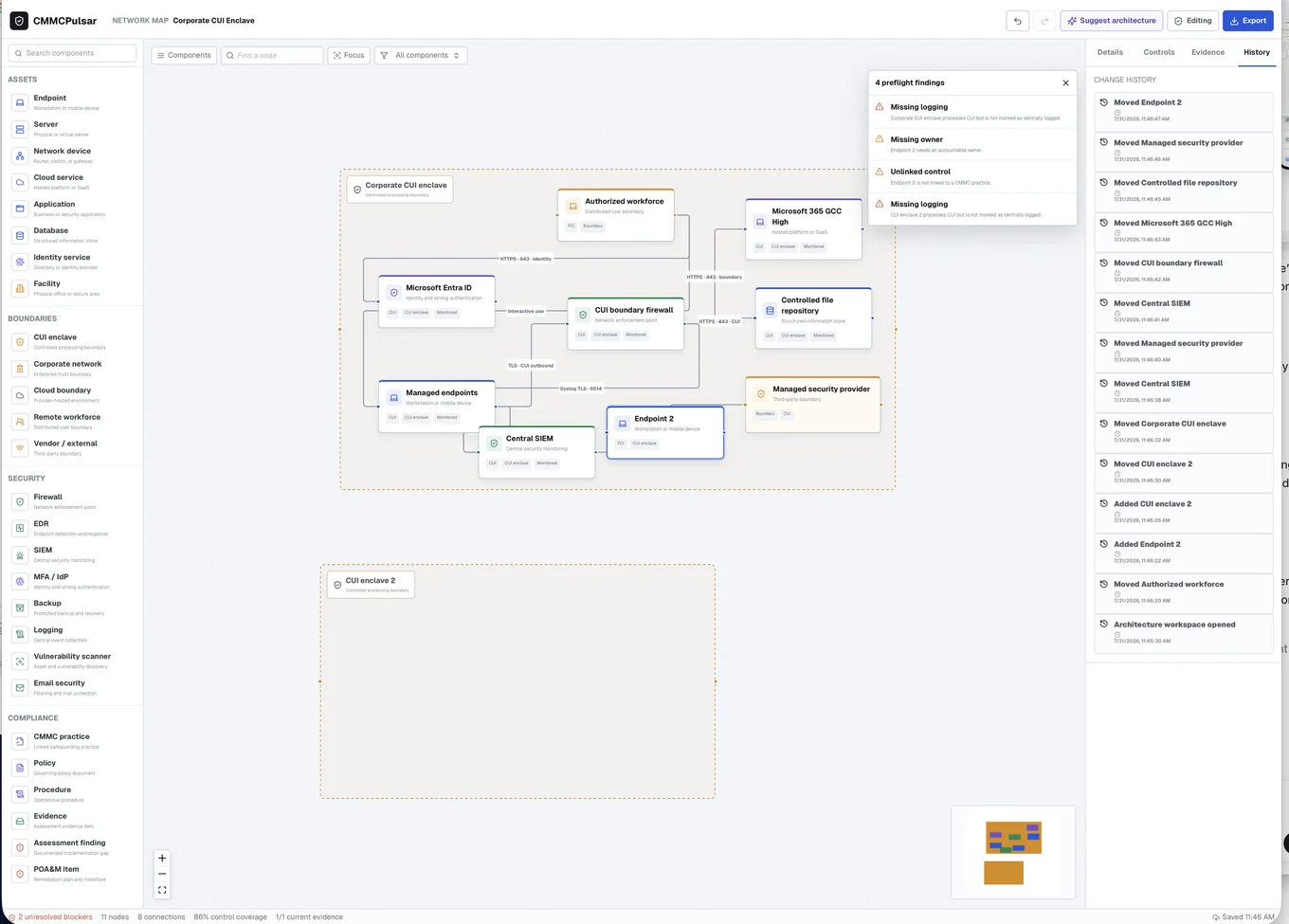
Task: Click the Export button
Action: tap(1247, 21)
